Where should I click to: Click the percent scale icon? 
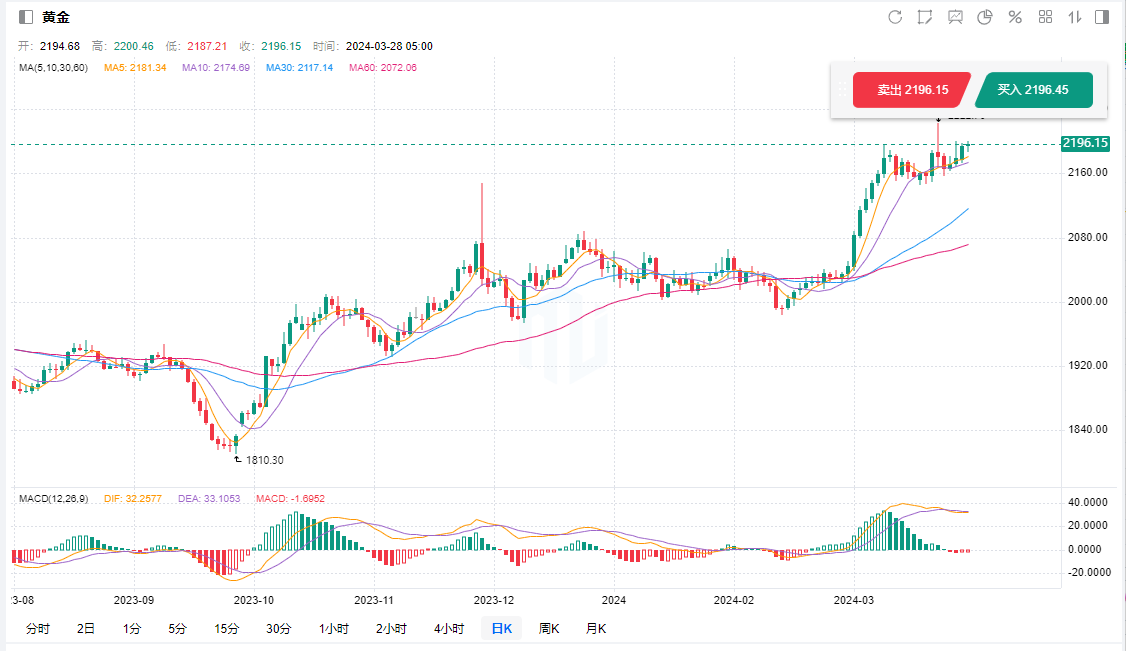click(x=1015, y=17)
